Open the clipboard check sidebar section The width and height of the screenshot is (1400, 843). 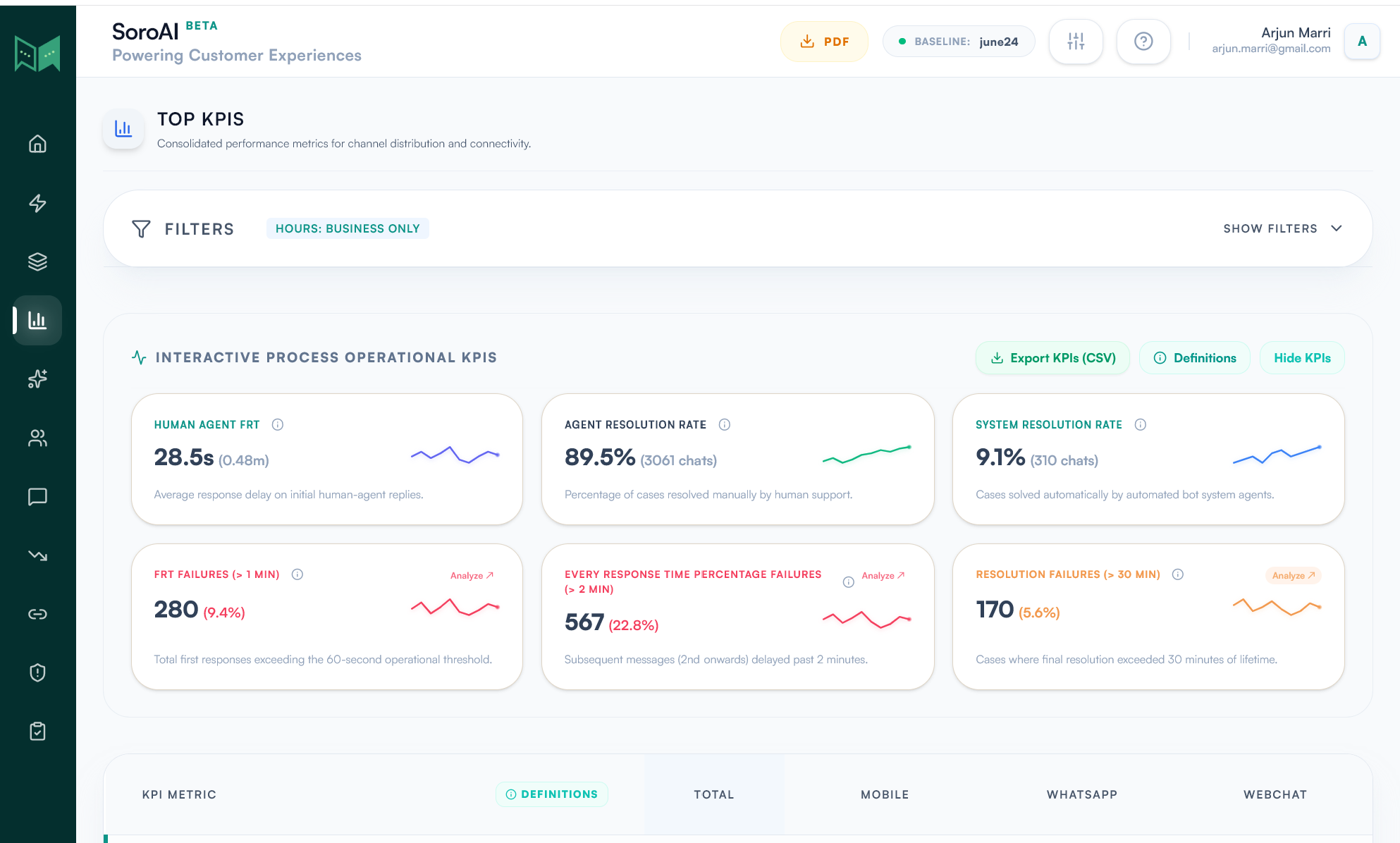pos(37,731)
